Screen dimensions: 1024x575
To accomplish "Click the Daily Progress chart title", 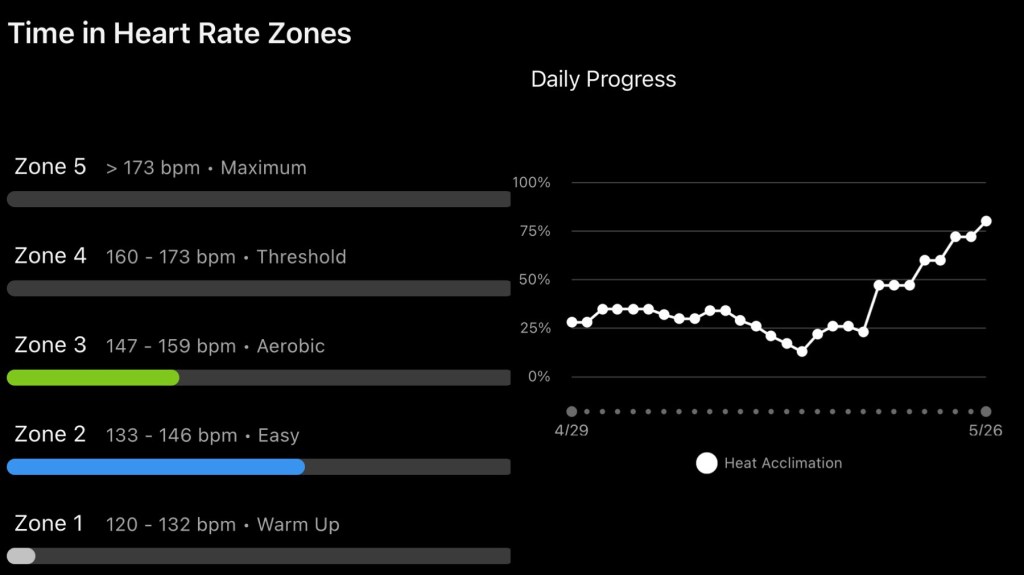I will (603, 79).
